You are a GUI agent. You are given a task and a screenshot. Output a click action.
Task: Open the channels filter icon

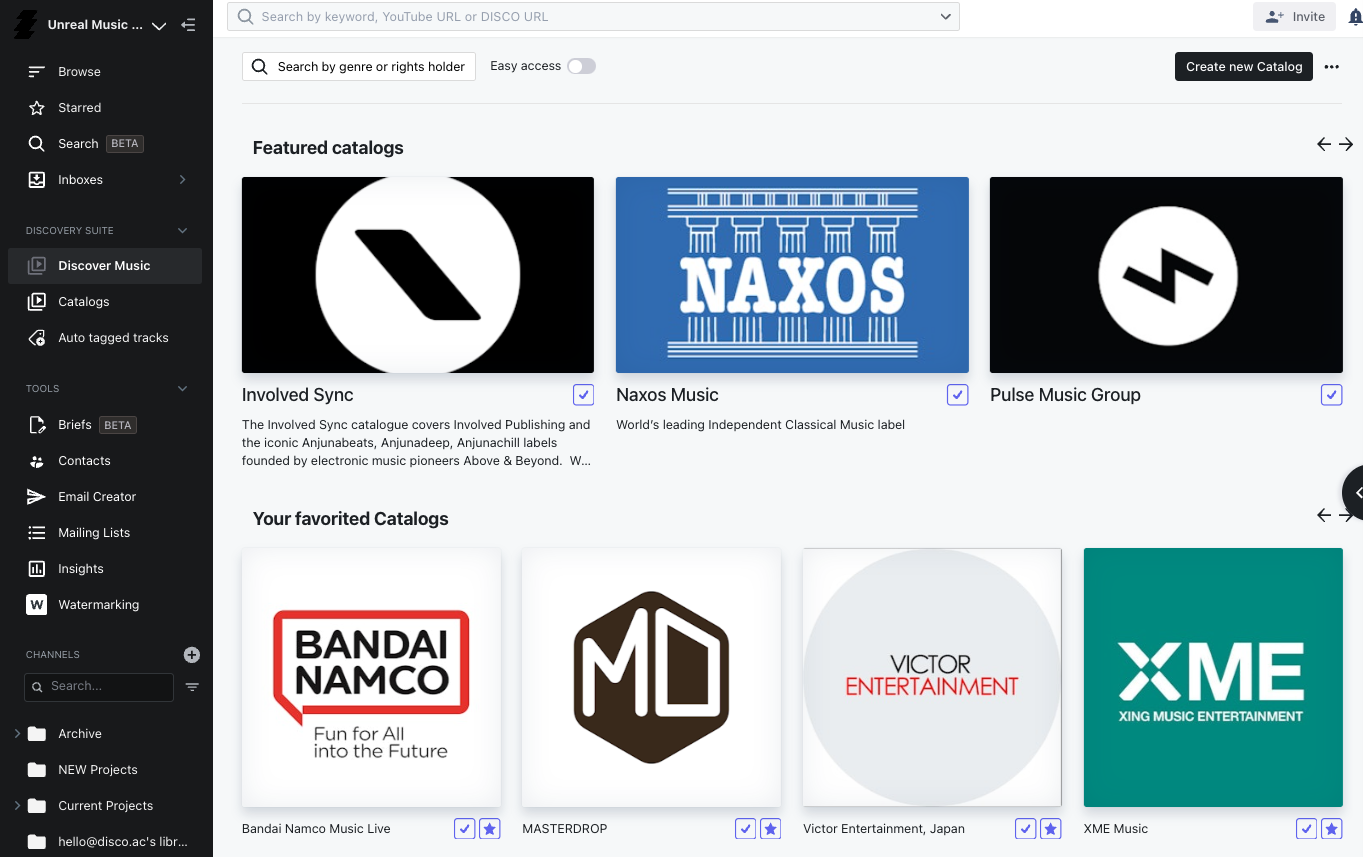[193, 687]
